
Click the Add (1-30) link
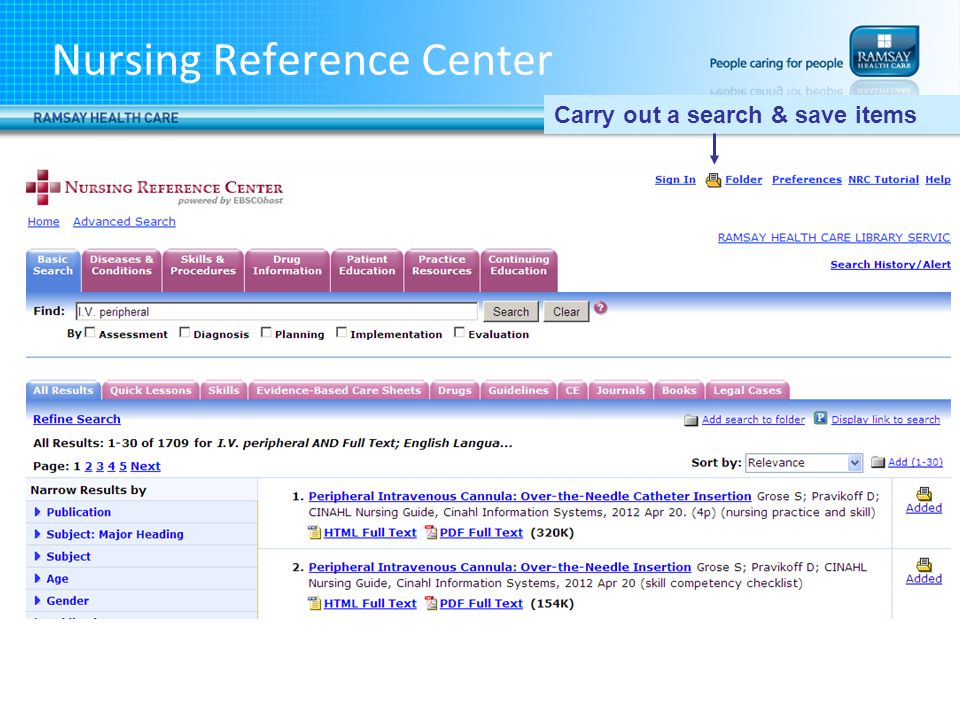915,462
